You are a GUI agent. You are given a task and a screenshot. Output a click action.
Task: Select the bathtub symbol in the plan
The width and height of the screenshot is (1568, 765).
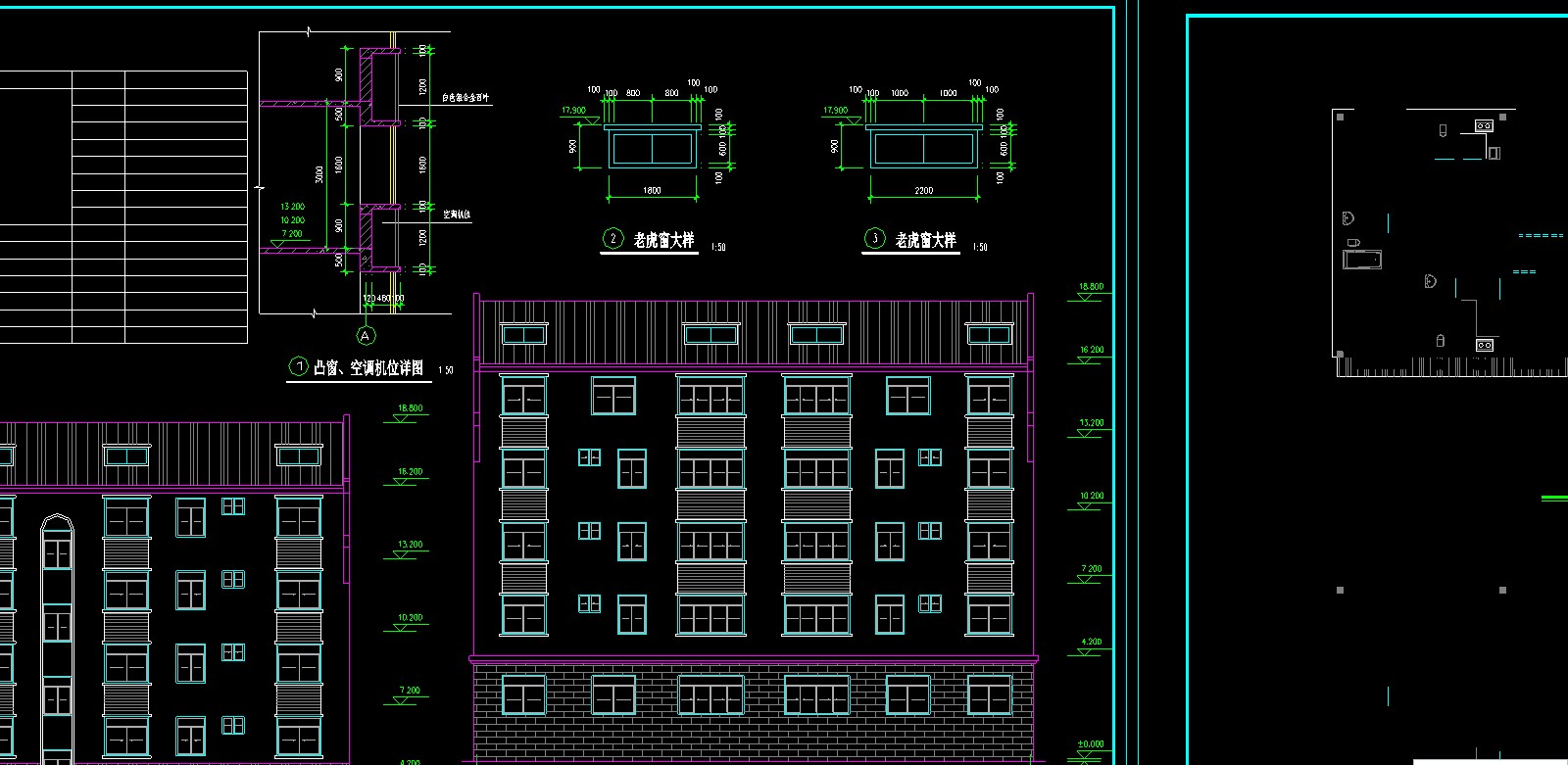[x=1362, y=260]
